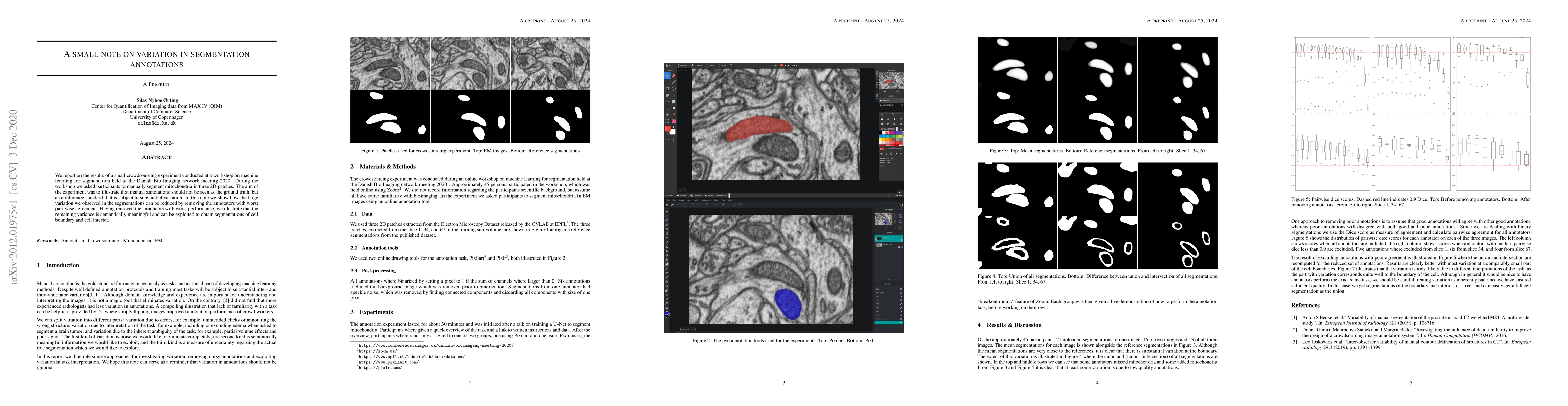Click the Pixlr Navigate preview thumbnail
The width and height of the screenshot is (1568, 406).
(x=884, y=219)
